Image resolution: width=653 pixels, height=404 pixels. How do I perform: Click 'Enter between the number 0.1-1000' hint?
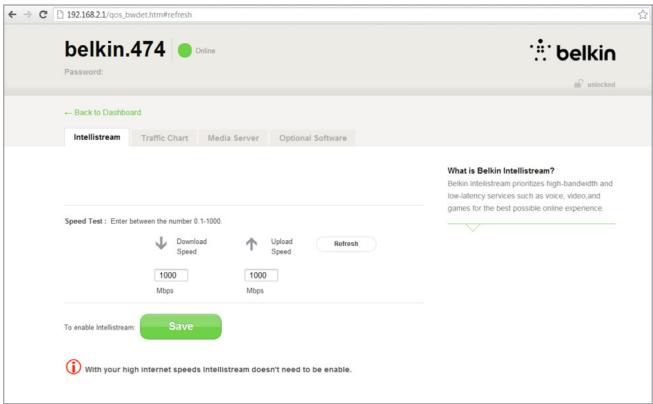166,221
